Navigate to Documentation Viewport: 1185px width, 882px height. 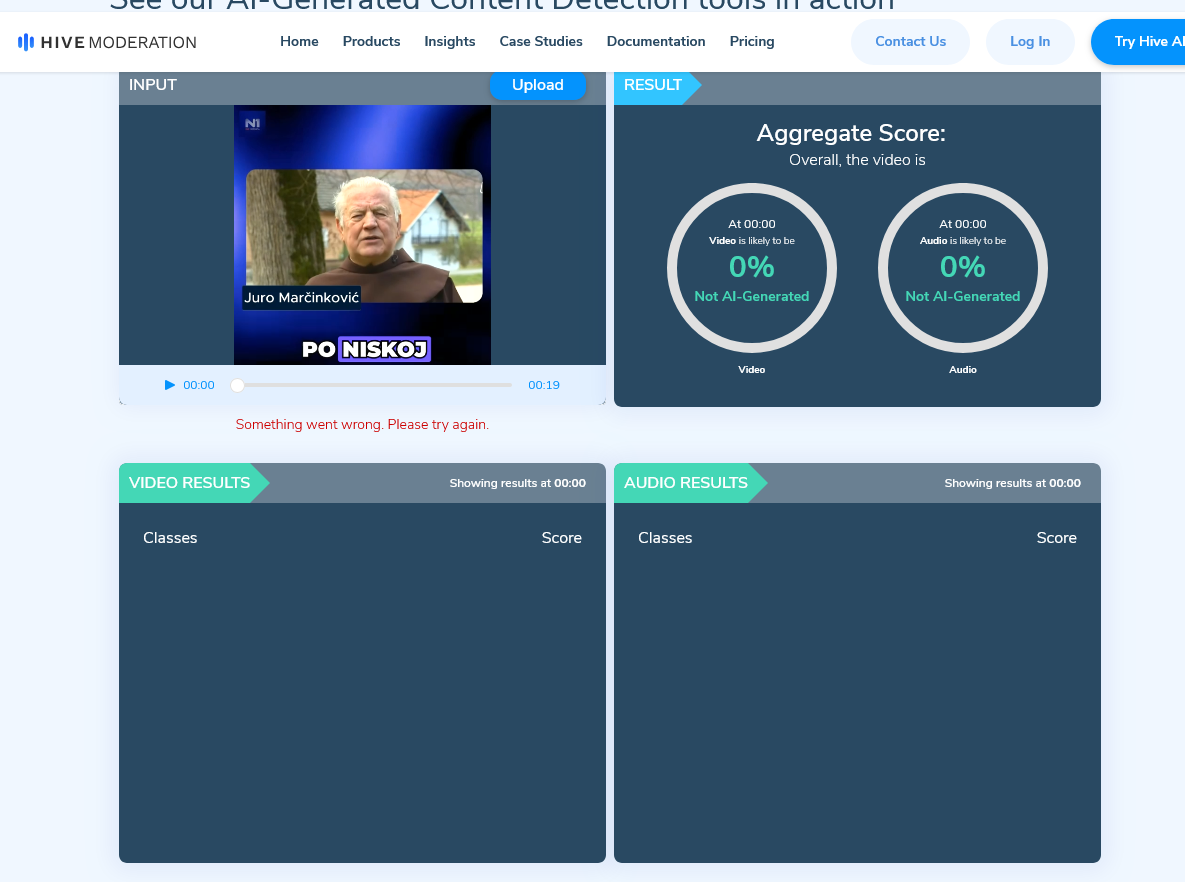(x=656, y=41)
